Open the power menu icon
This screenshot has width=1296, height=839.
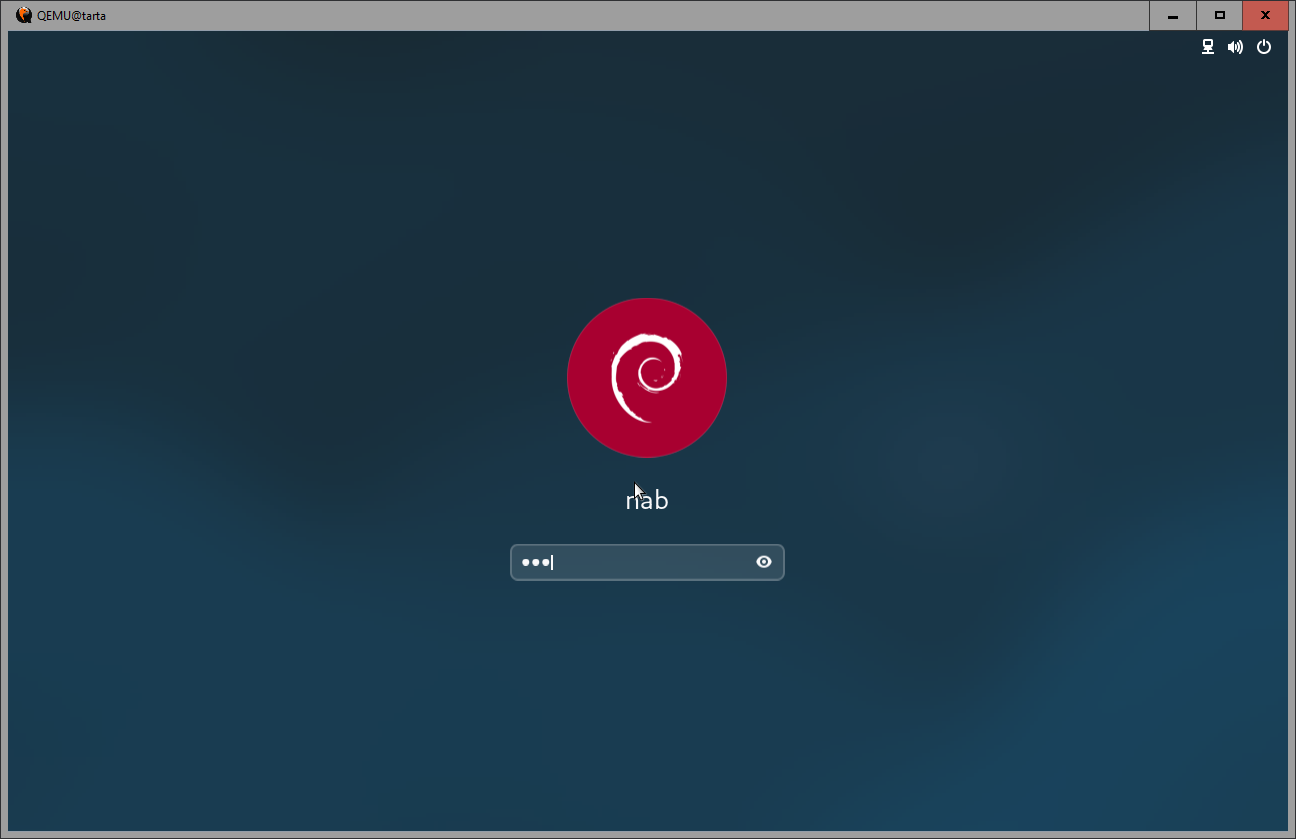point(1264,47)
